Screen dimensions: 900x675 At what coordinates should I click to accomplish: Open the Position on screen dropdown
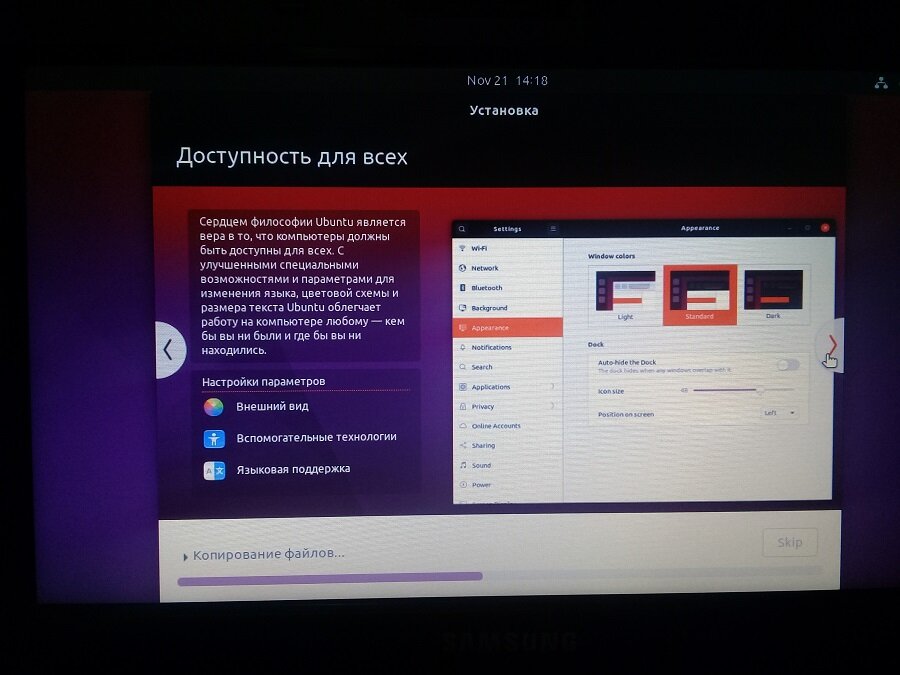click(778, 413)
